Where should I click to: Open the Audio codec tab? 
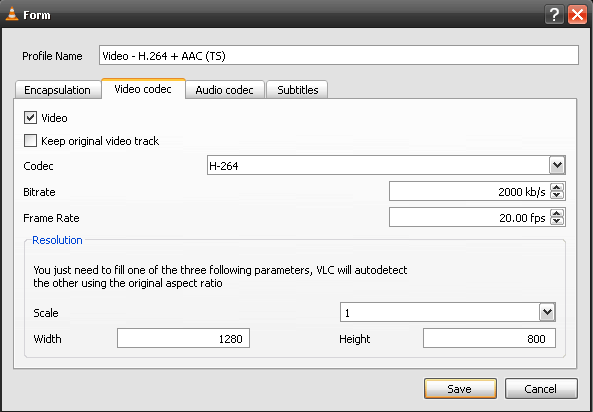point(225,90)
